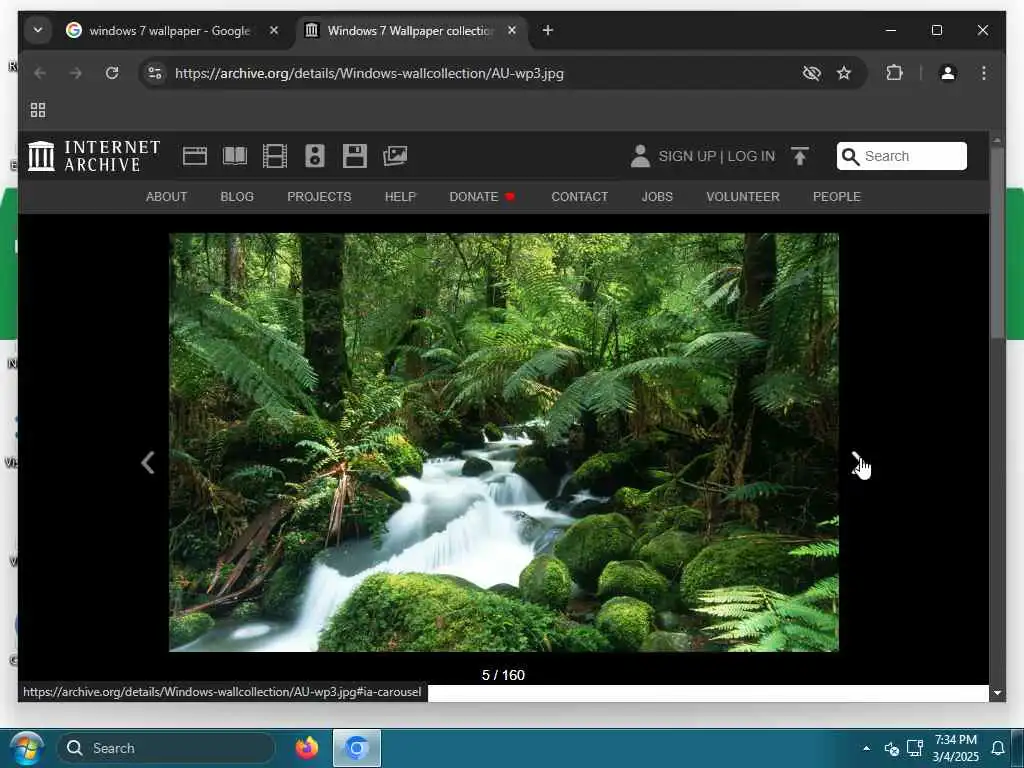Screen dimensions: 1024x768
Task: Open the Audio speaker icon
Action: [315, 156]
